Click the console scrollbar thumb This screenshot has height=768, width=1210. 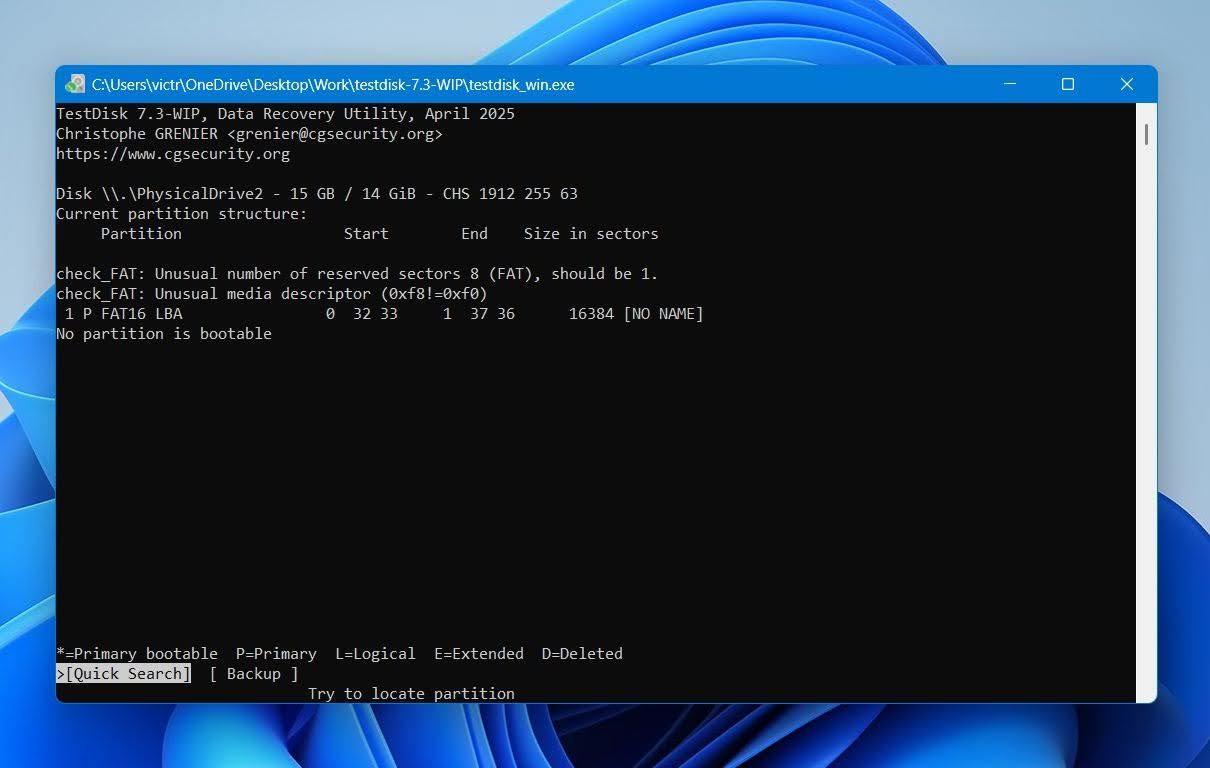pyautogui.click(x=1146, y=133)
